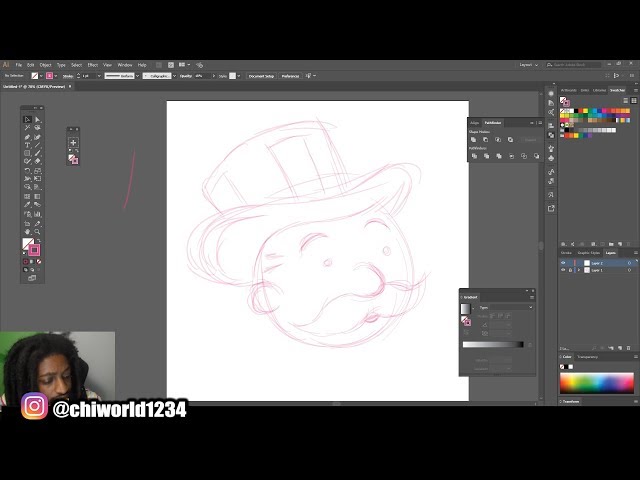
Task: Toggle visibility eye of Layer 1
Action: 563,270
